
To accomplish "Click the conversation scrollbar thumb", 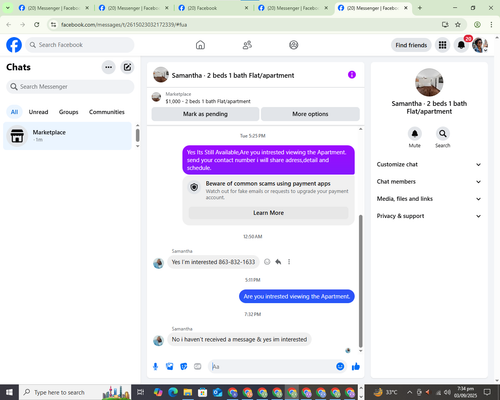I will [x=360, y=281].
